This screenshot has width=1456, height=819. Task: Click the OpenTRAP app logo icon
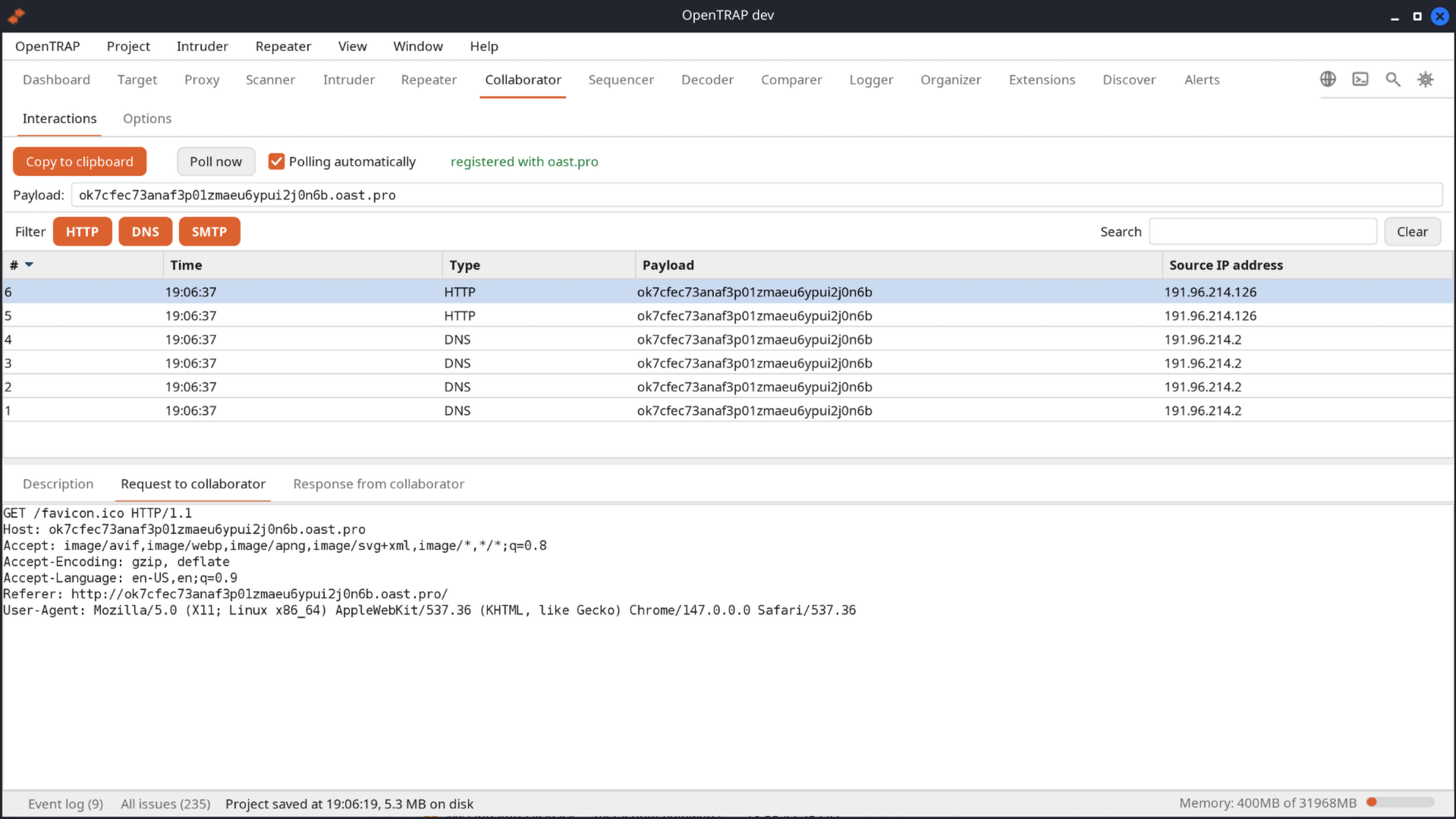16,15
